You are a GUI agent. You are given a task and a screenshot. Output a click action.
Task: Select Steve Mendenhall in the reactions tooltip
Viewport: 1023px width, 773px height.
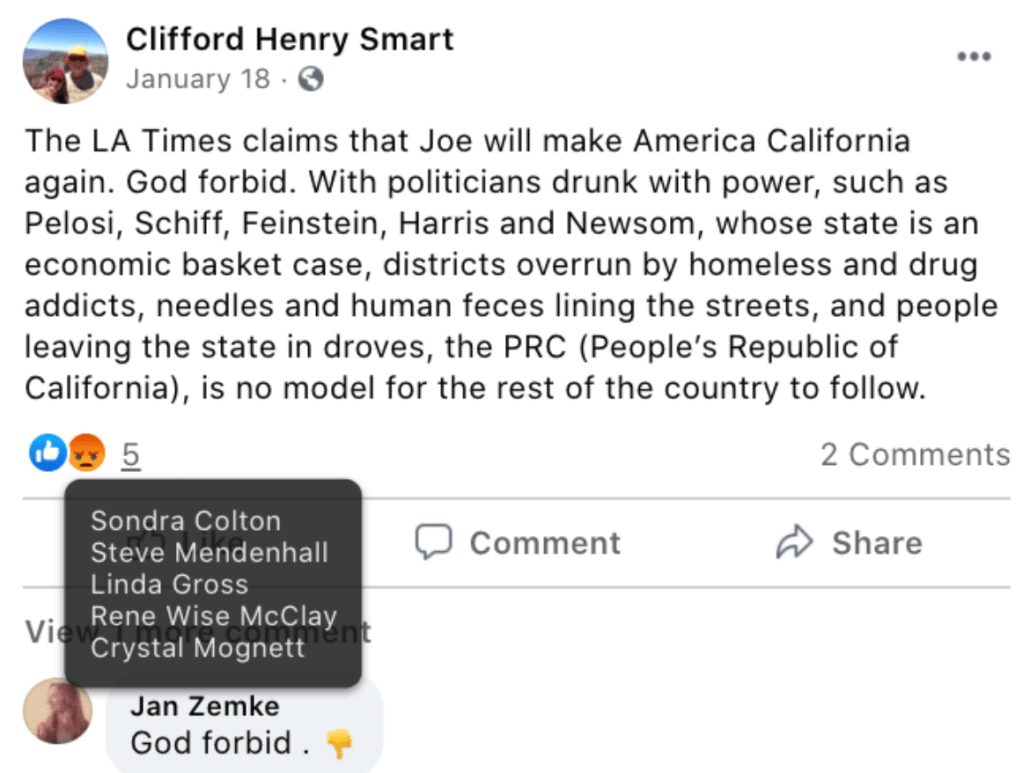209,552
